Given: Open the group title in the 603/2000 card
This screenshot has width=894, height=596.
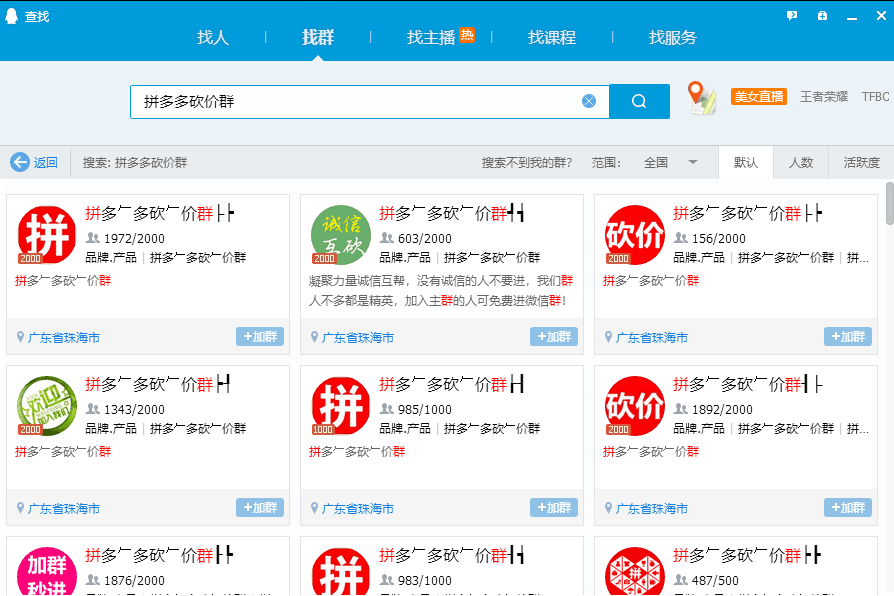Looking at the screenshot, I should [452, 213].
